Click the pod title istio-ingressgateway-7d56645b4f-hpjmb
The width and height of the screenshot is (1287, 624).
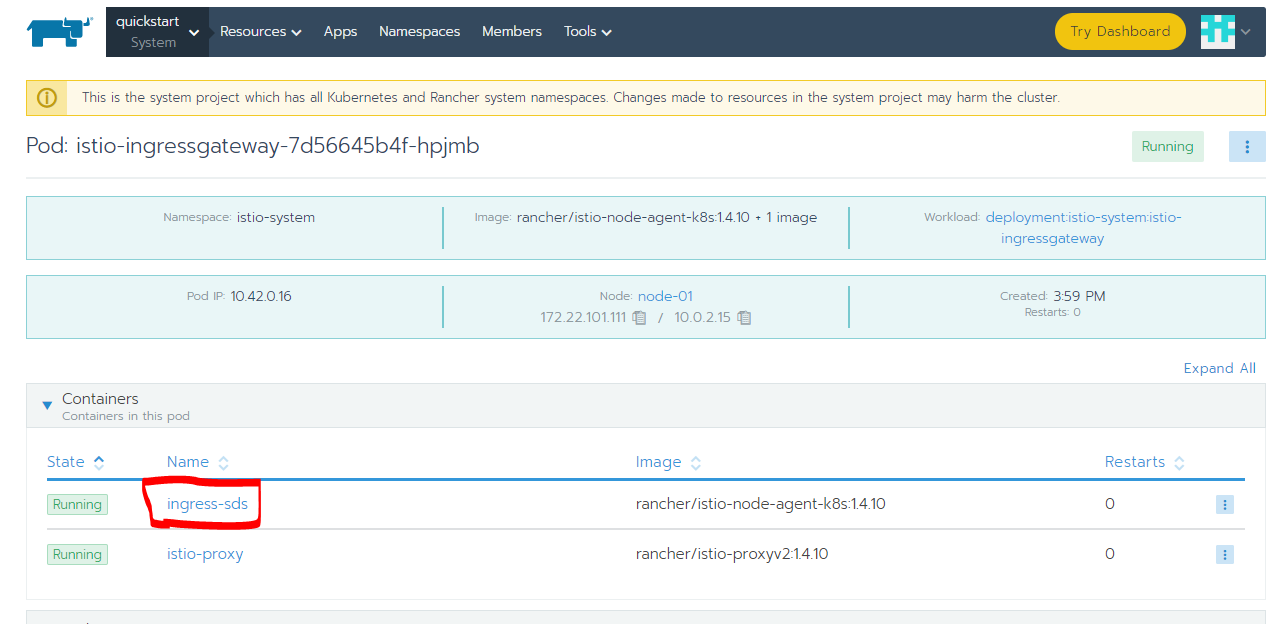click(x=278, y=146)
